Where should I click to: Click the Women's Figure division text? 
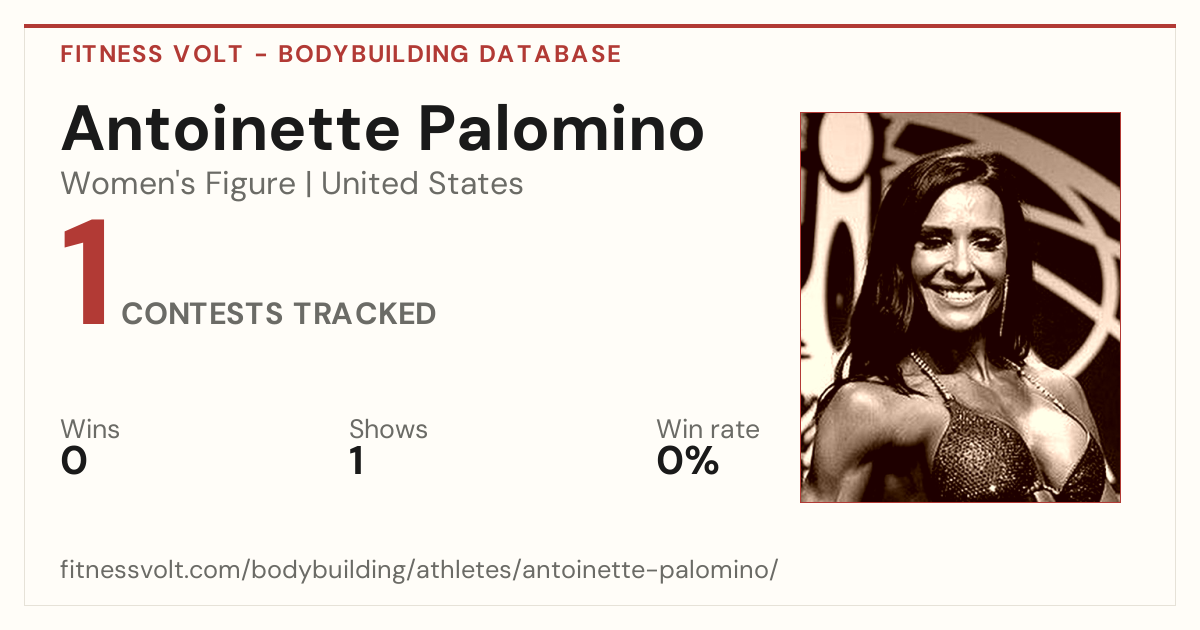click(x=178, y=184)
